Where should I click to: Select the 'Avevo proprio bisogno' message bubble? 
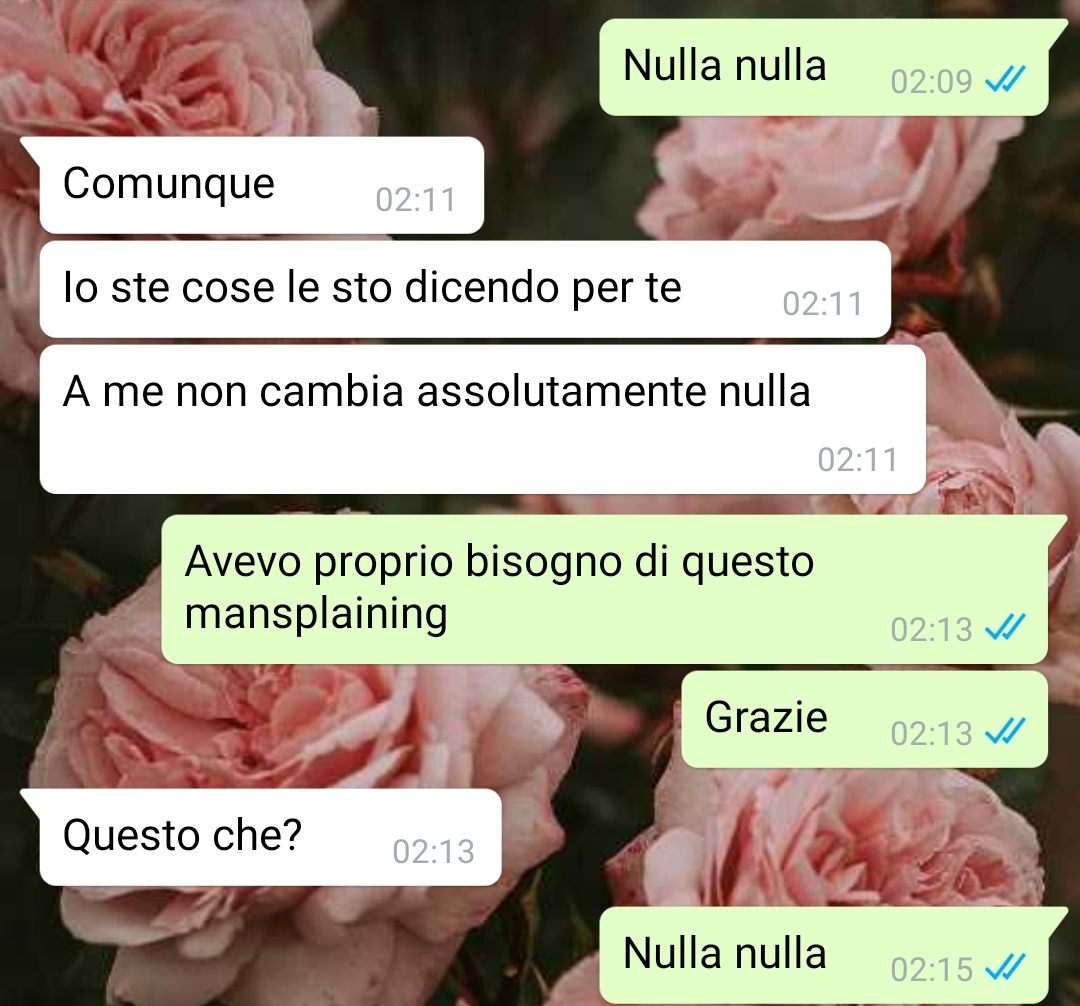coord(605,589)
